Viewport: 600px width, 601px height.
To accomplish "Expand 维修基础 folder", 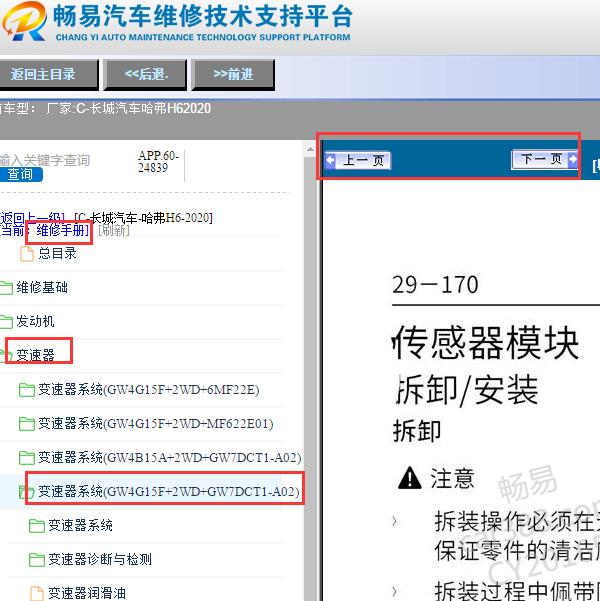I will (x=42, y=287).
